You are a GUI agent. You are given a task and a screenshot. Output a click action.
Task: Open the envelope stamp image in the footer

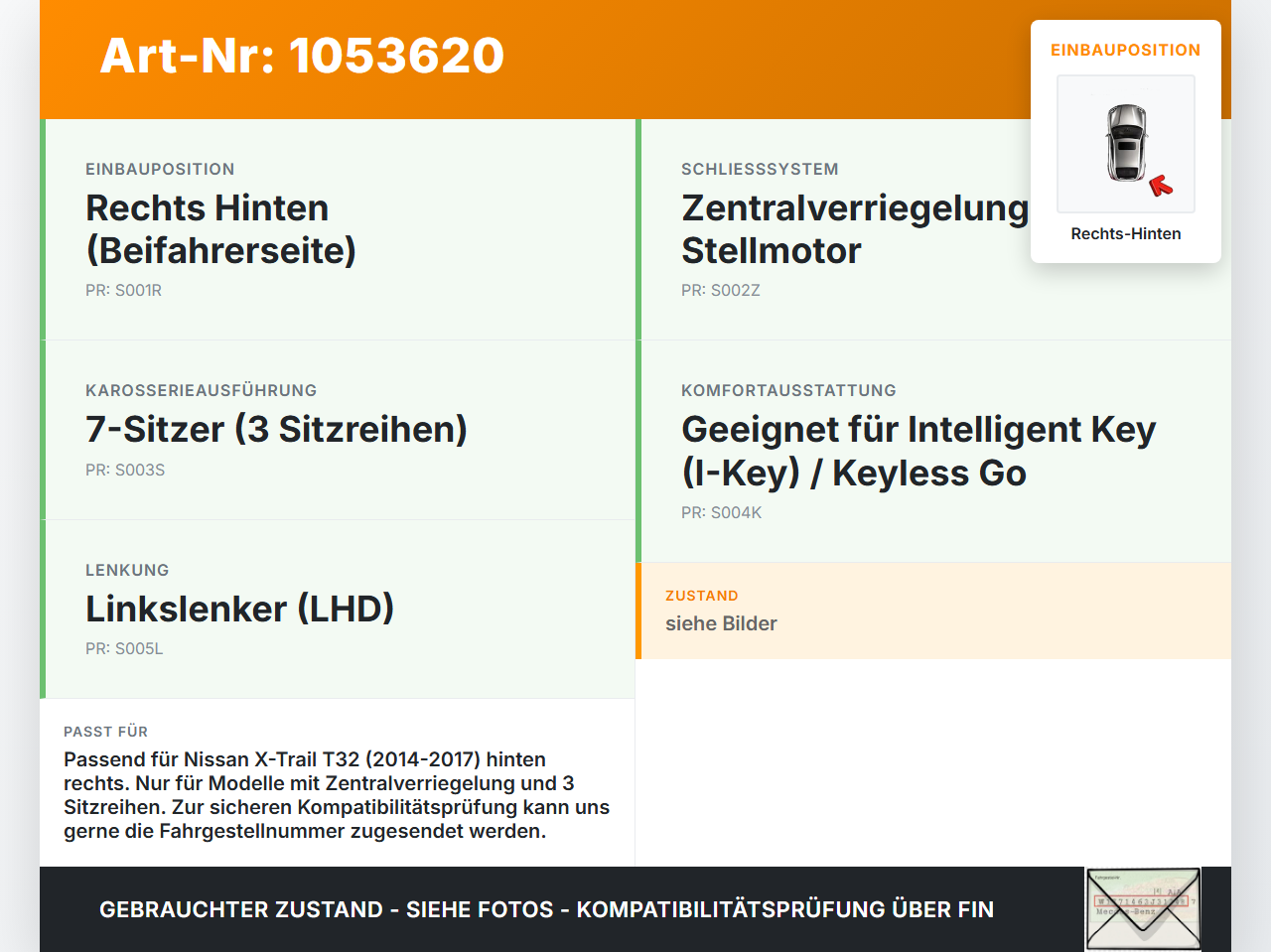1143,909
